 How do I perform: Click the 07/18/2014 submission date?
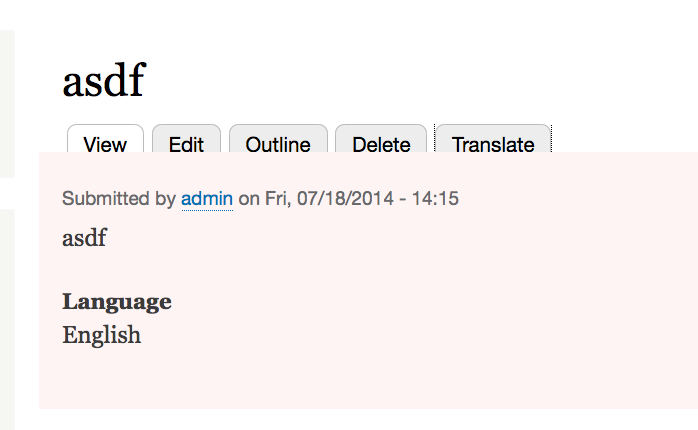tap(343, 199)
